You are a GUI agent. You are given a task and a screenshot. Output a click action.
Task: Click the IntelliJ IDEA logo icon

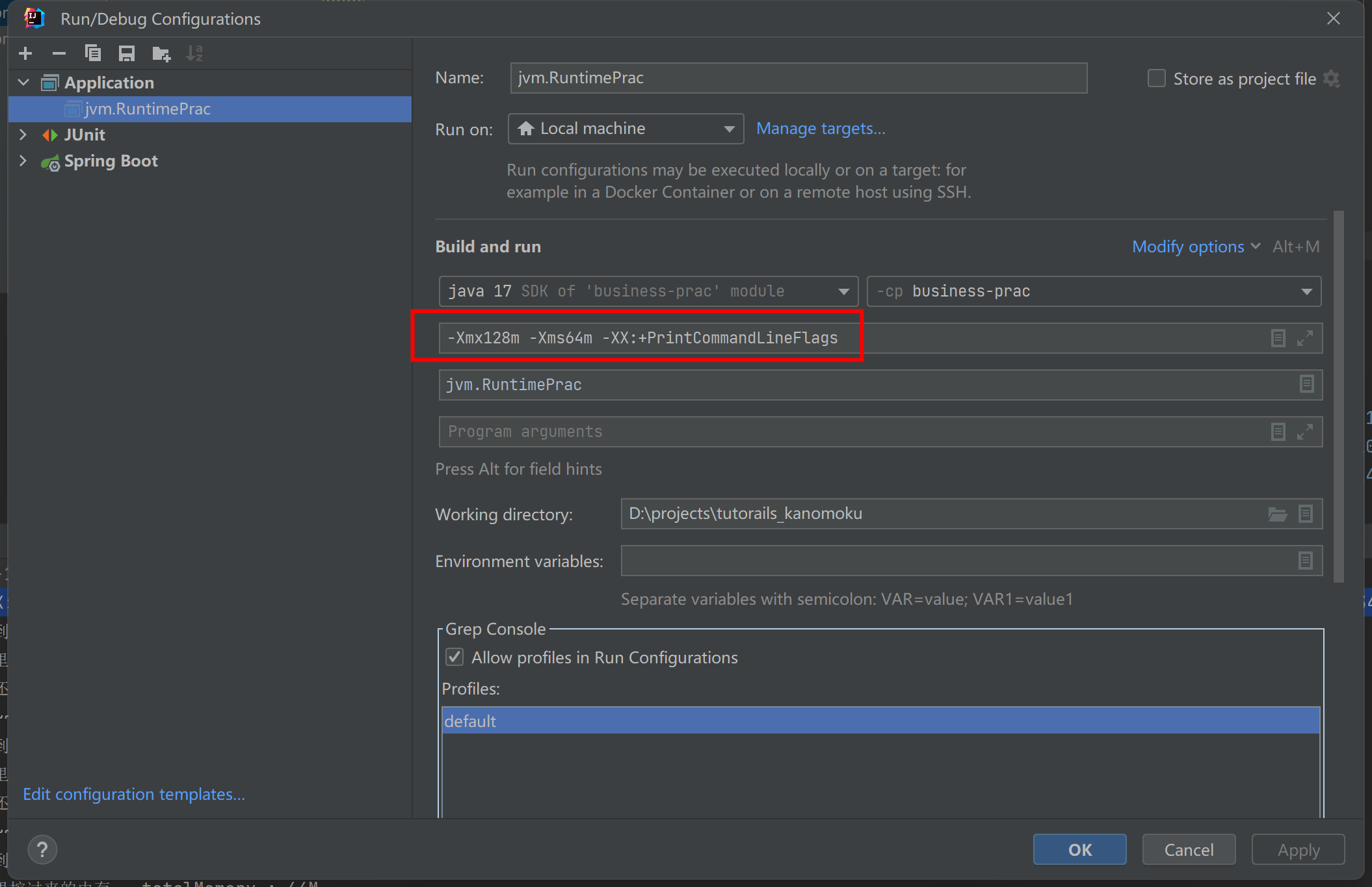pyautogui.click(x=34, y=18)
